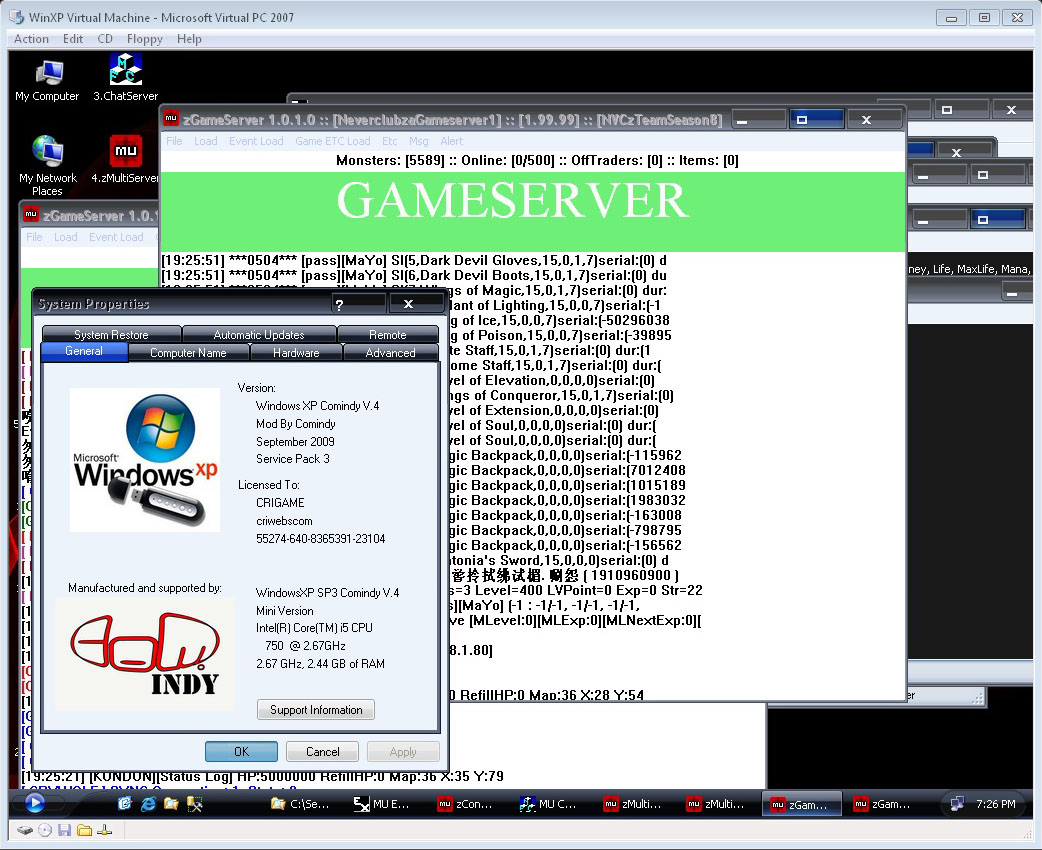Open the folder icon in quick launch

(171, 804)
